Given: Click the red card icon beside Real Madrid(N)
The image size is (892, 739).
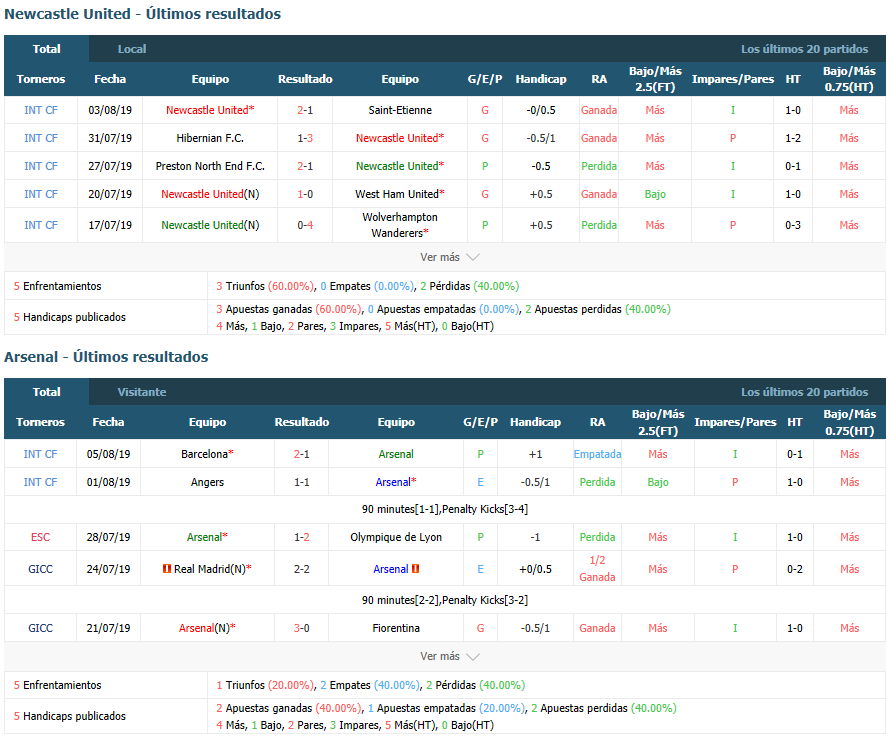Looking at the screenshot, I should click(167, 568).
